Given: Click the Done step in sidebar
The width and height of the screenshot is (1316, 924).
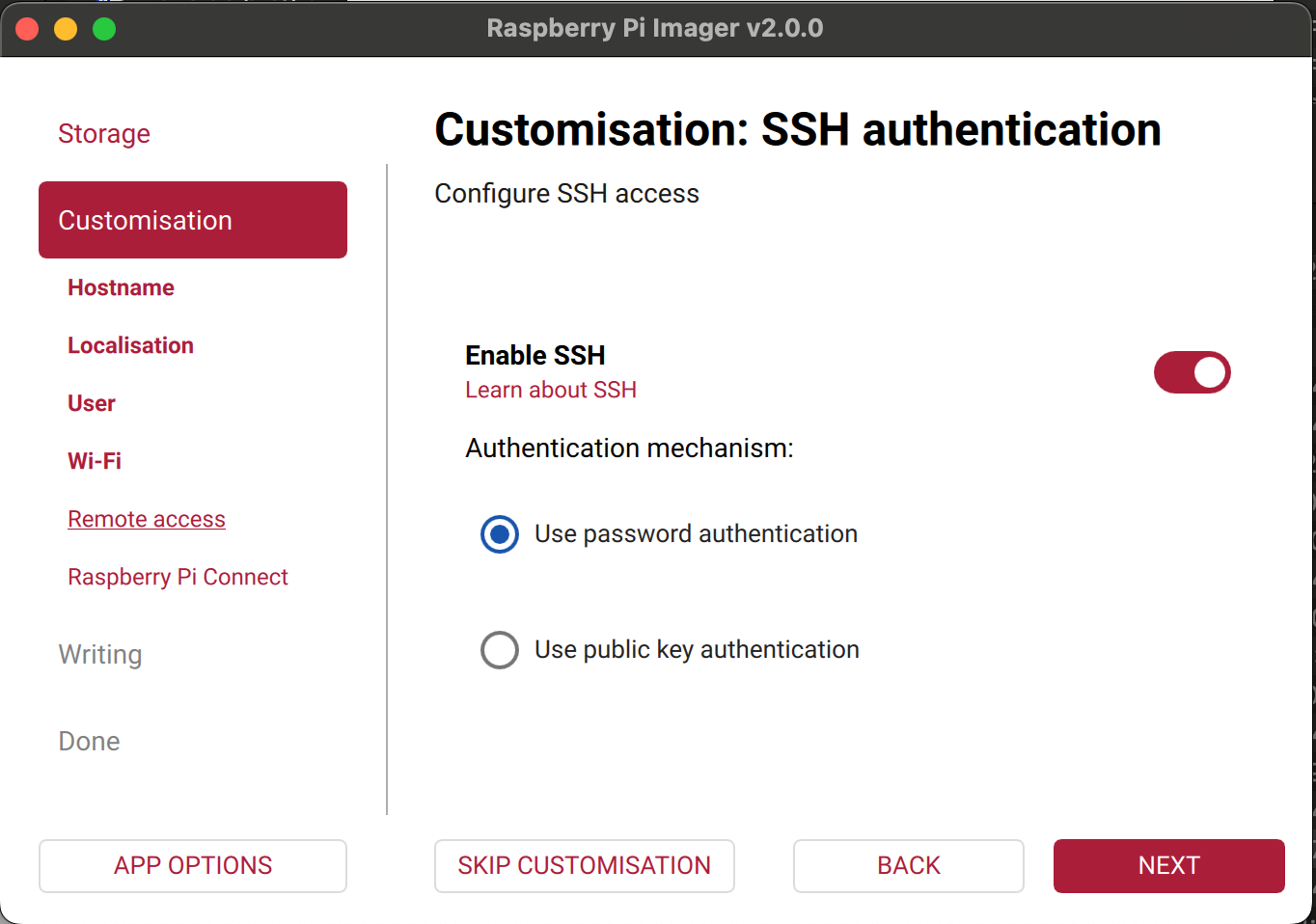Looking at the screenshot, I should [89, 741].
